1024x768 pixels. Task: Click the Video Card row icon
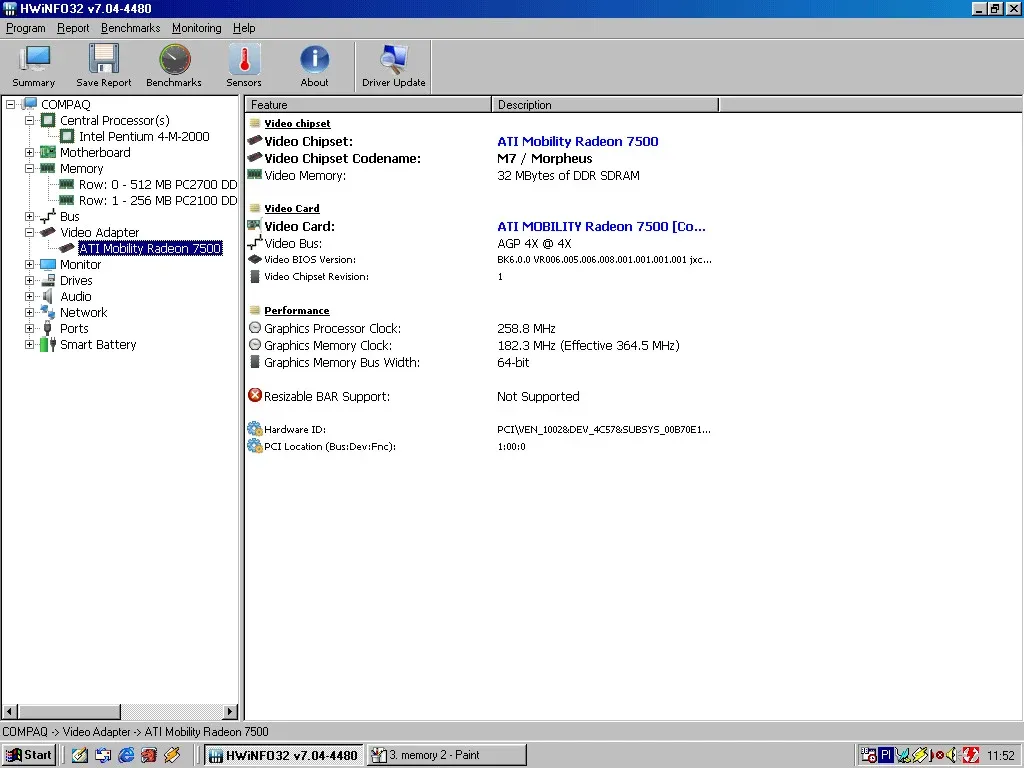[x=255, y=225]
